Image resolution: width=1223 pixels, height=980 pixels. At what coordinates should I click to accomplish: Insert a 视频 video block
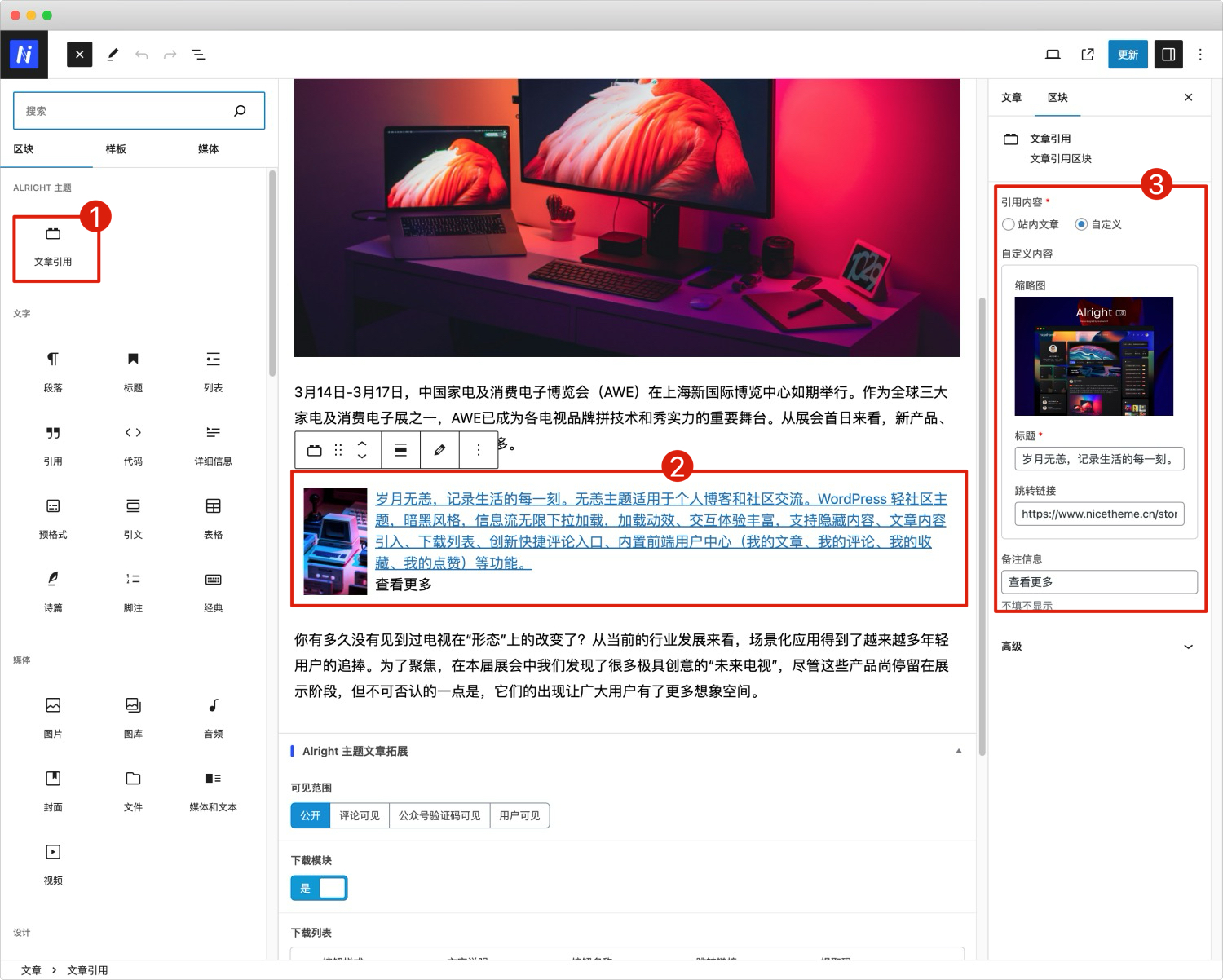tap(53, 864)
